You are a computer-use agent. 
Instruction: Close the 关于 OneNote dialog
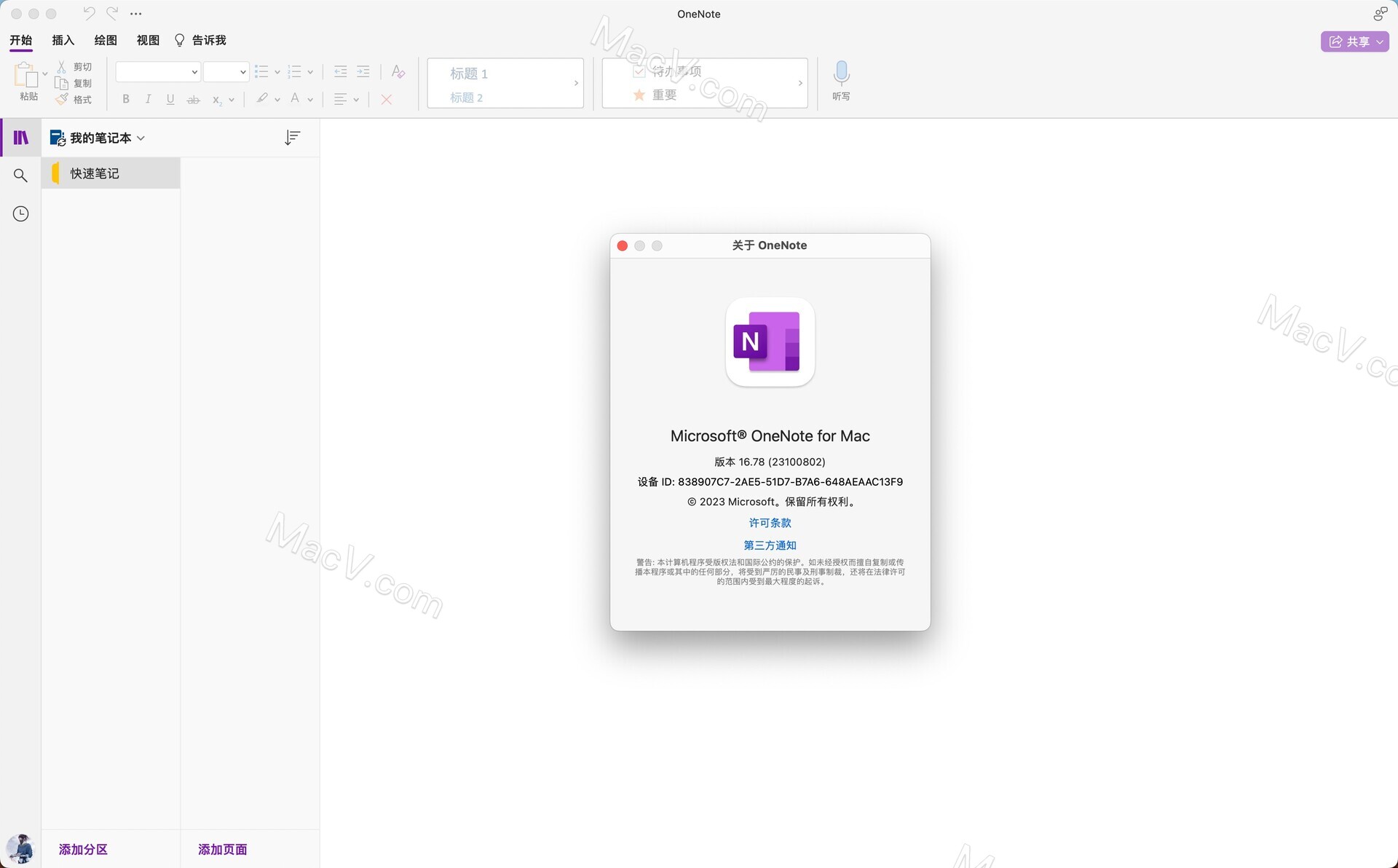pos(623,245)
